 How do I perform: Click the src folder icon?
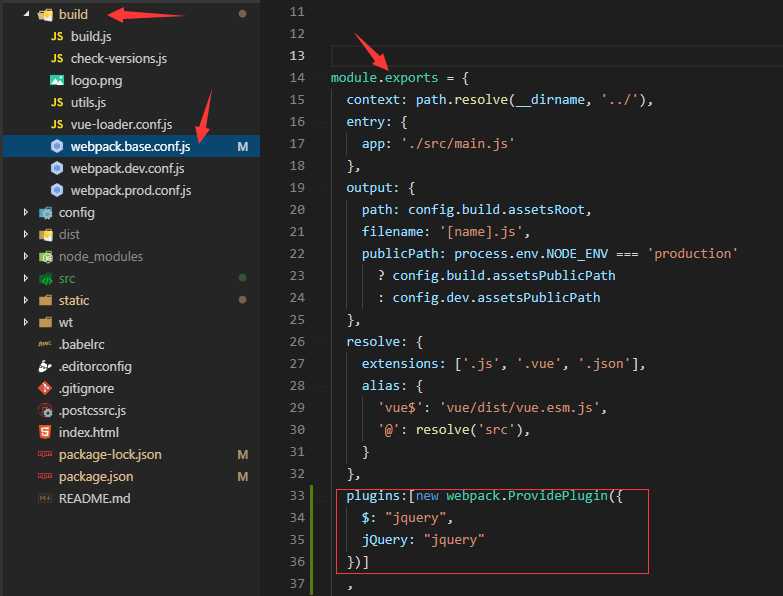coord(45,279)
